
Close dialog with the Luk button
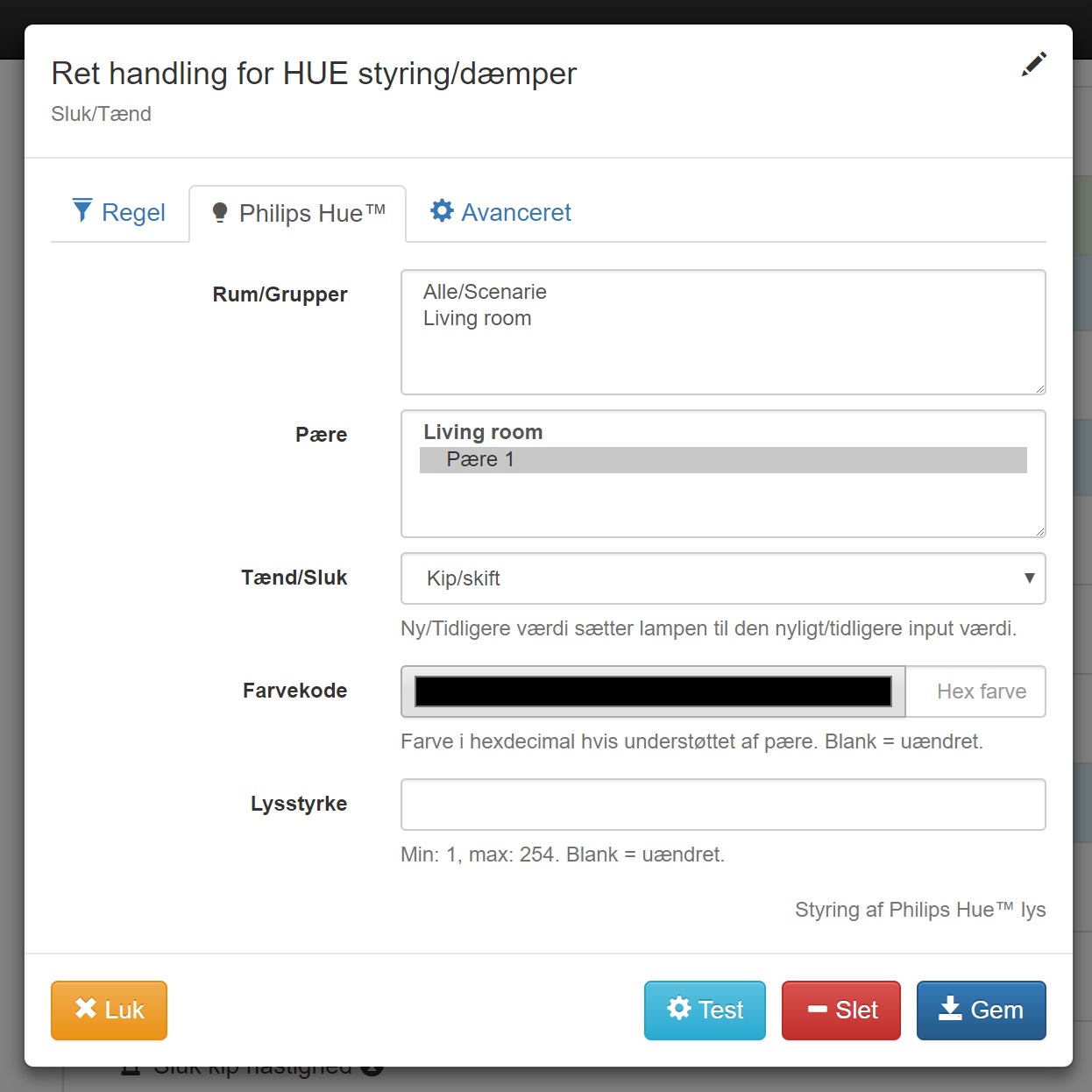109,1010
